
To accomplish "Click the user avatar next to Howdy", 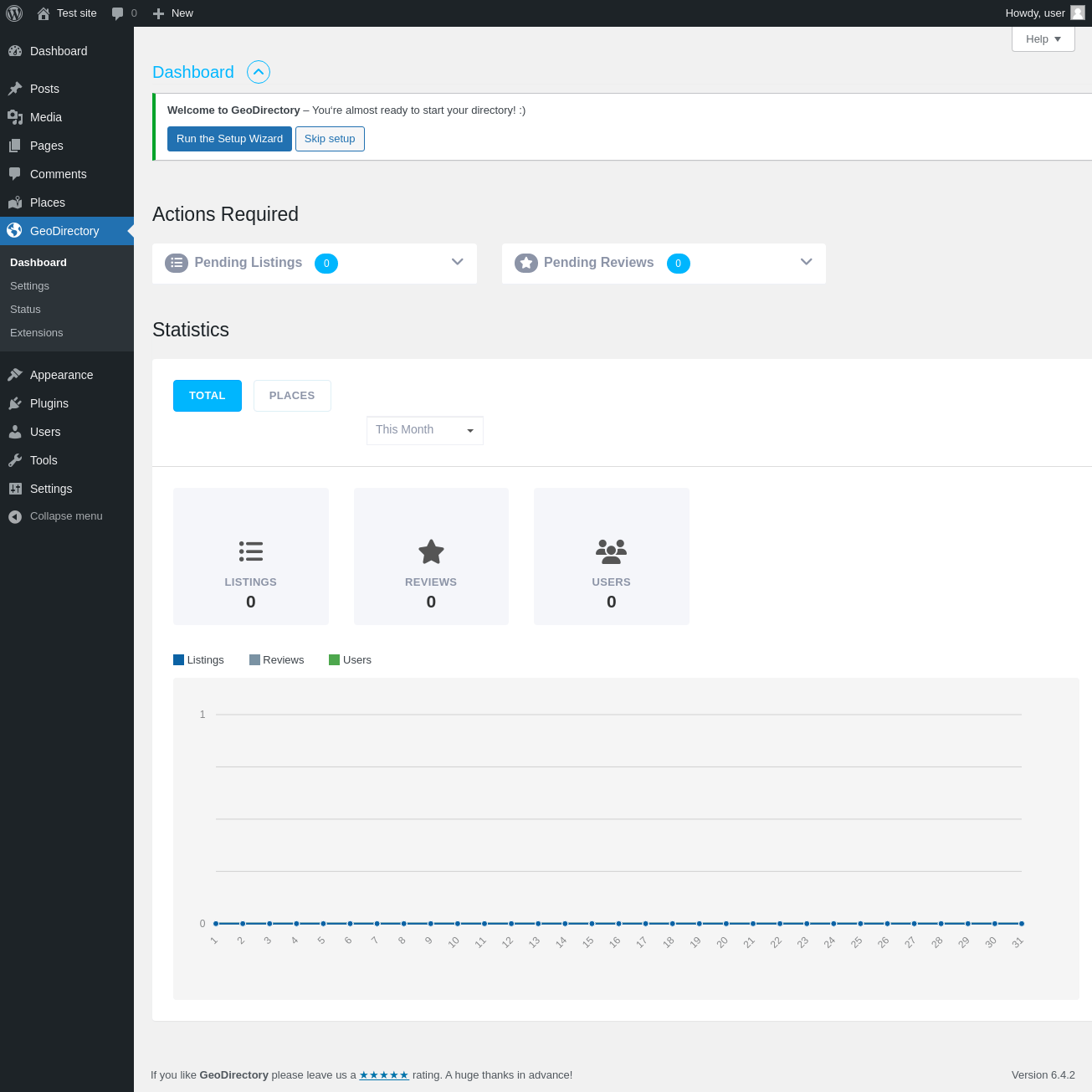I will pos(1078,13).
